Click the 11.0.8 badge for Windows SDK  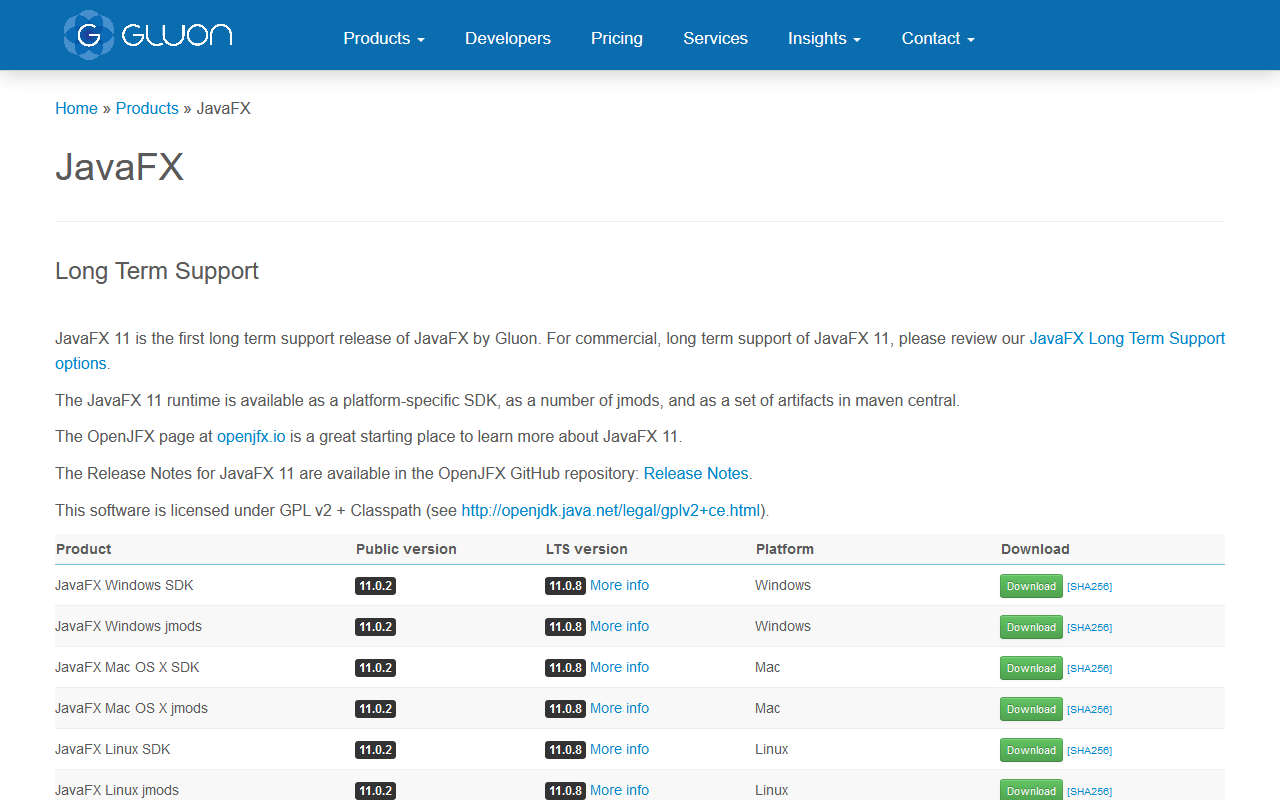[565, 586]
